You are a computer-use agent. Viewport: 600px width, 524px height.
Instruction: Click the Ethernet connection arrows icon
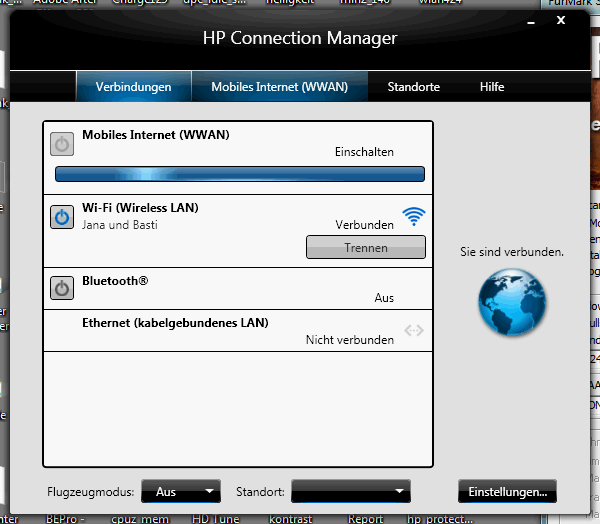[x=414, y=330]
